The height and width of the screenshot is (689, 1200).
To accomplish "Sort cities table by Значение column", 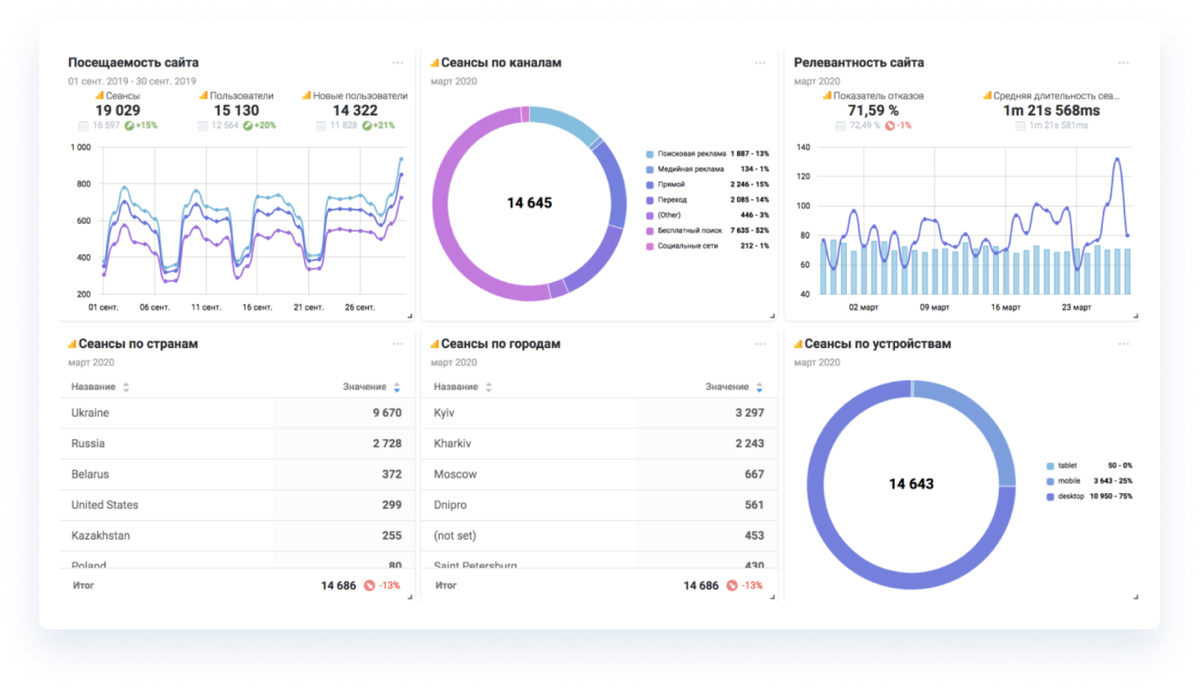I will 759,387.
